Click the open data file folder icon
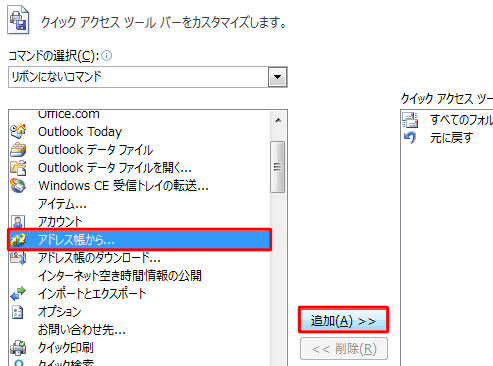Screen dimensions: 493x366 point(18,168)
